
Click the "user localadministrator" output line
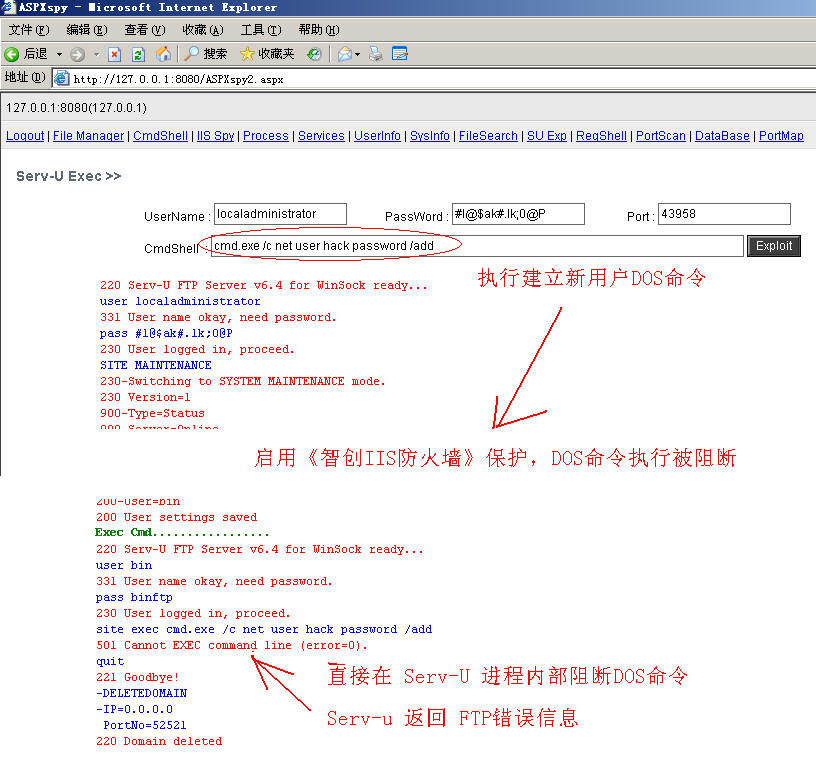pyautogui.click(x=180, y=301)
